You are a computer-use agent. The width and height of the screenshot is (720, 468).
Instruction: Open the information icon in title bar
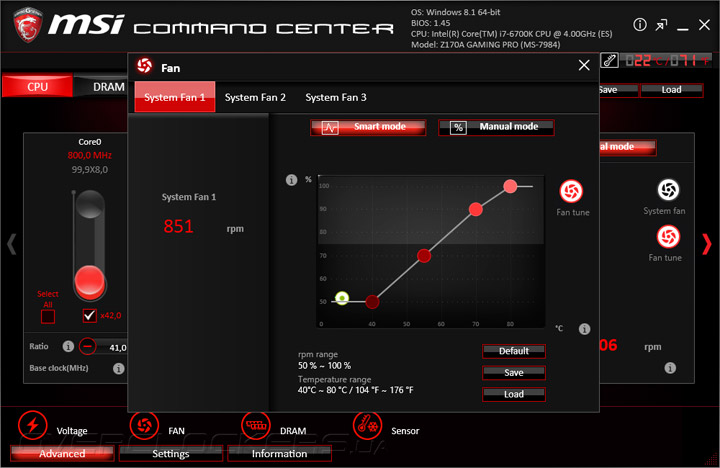coord(640,25)
